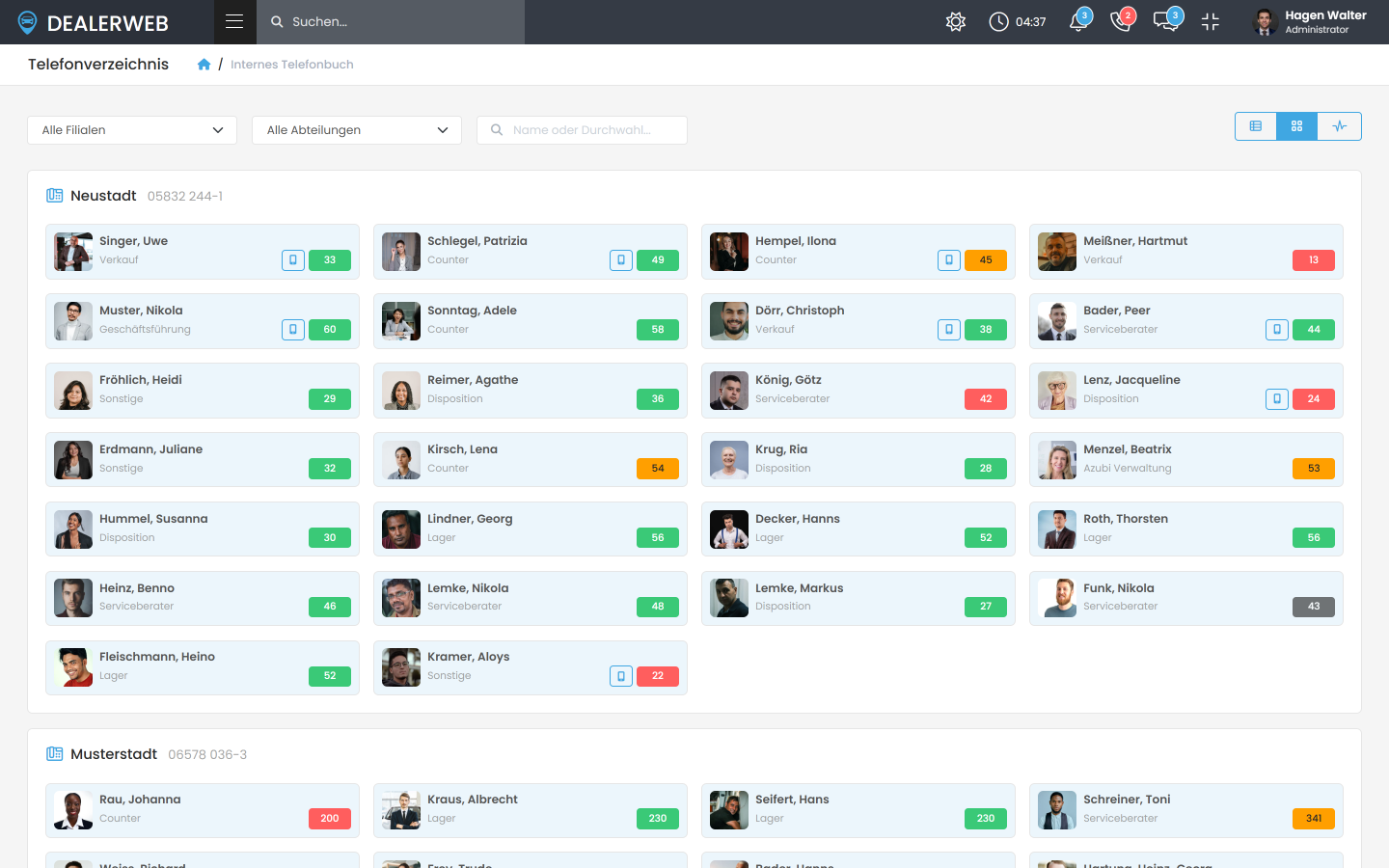Open the chat messages icon
Image resolution: width=1389 pixels, height=868 pixels.
point(1167,21)
